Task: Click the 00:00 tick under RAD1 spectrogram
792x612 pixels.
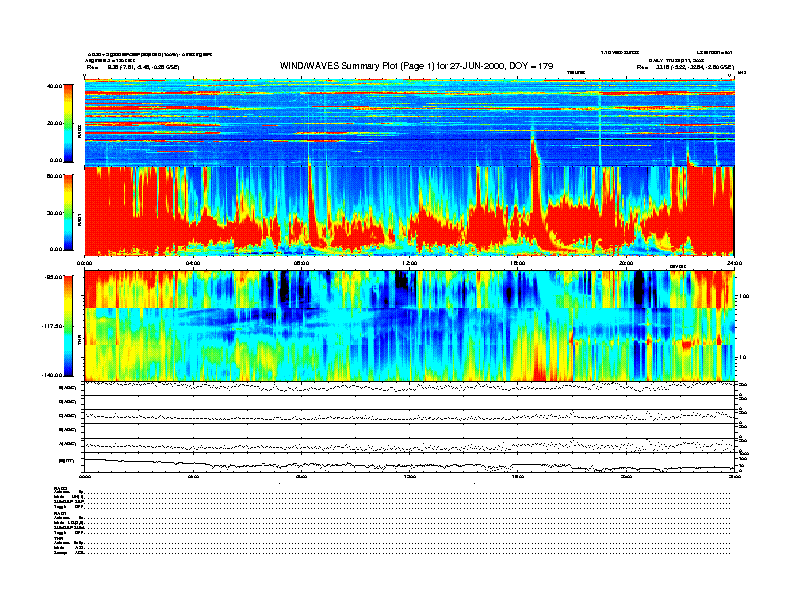Action: pyautogui.click(x=84, y=263)
